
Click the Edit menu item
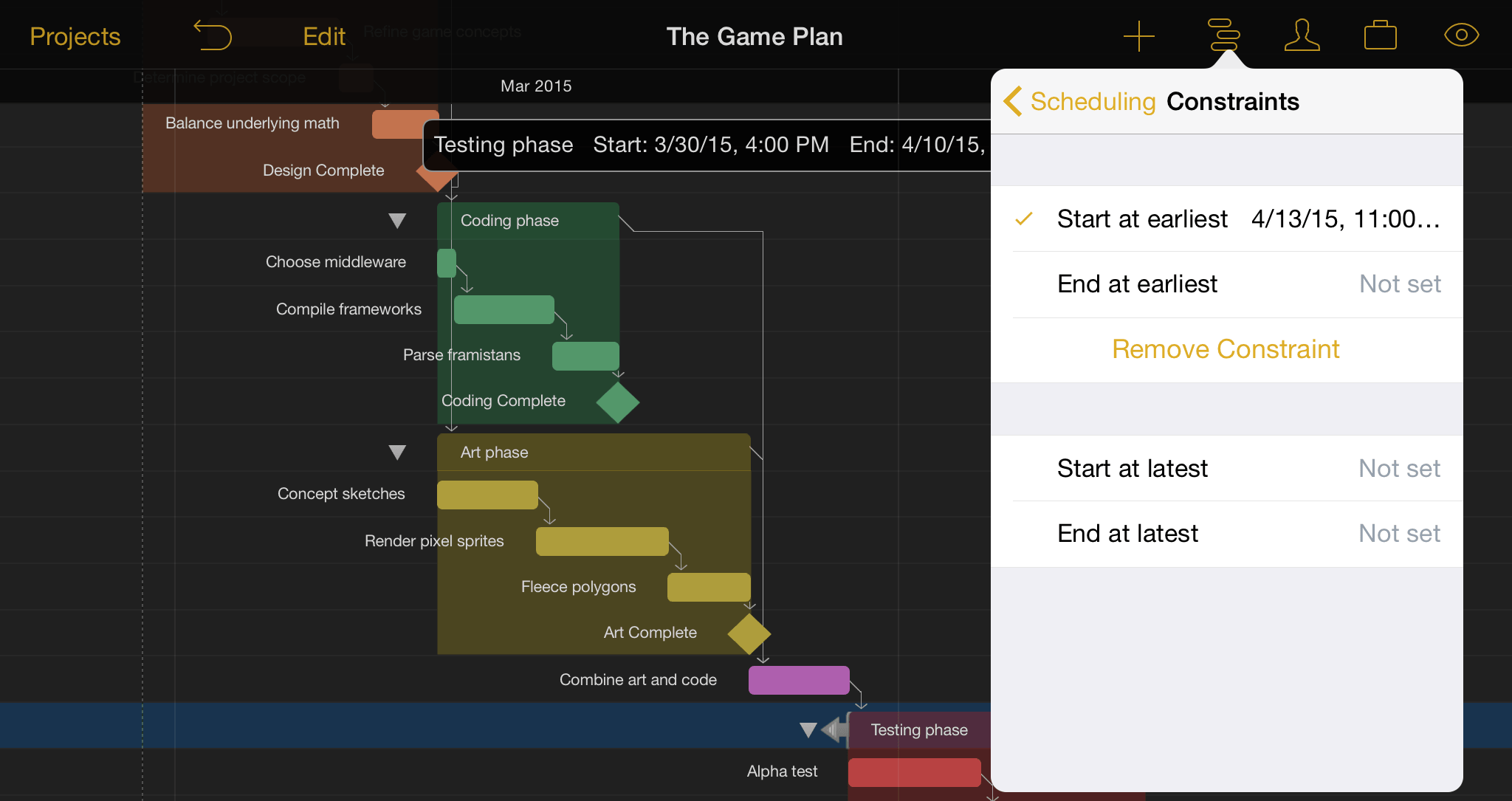[324, 36]
